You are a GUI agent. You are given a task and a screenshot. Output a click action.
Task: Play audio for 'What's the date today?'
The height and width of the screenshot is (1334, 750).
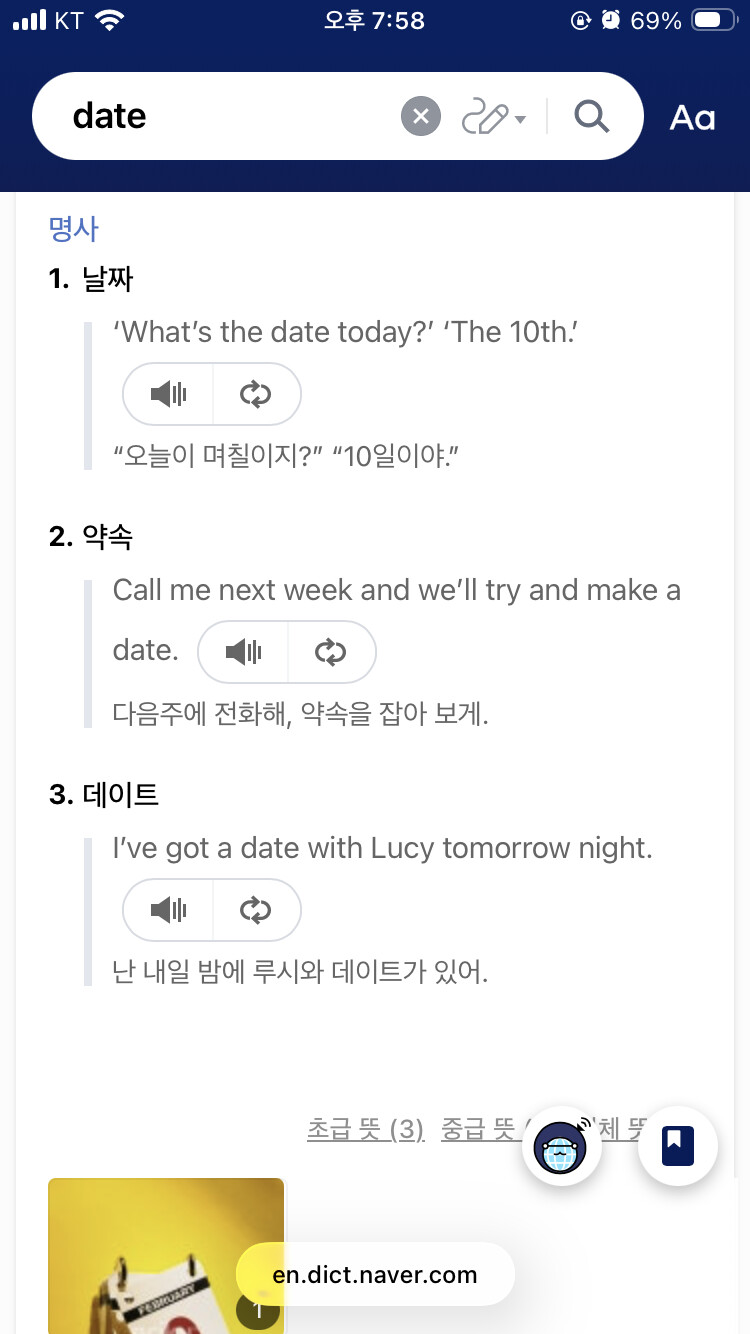click(x=168, y=394)
